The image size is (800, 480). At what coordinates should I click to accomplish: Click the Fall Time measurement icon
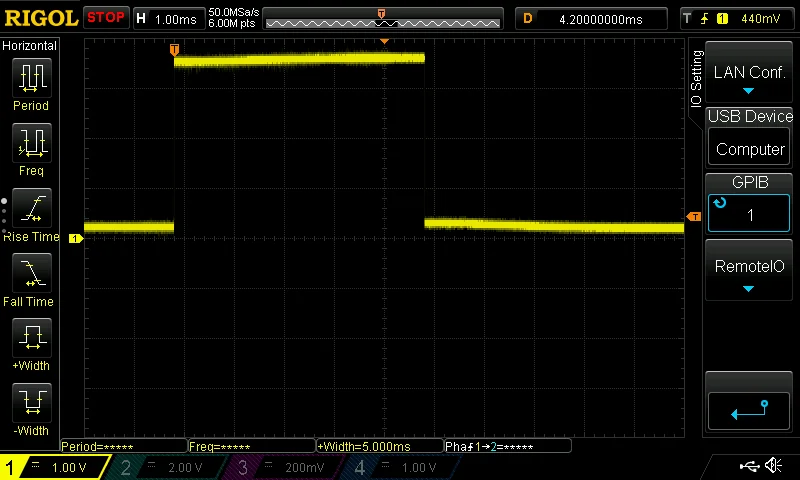(31, 273)
